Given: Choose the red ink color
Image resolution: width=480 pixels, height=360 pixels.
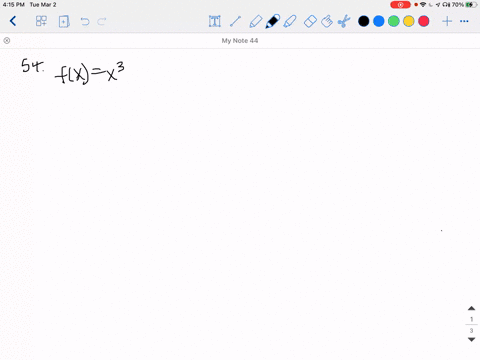Looking at the screenshot, I should pyautogui.click(x=424, y=21).
